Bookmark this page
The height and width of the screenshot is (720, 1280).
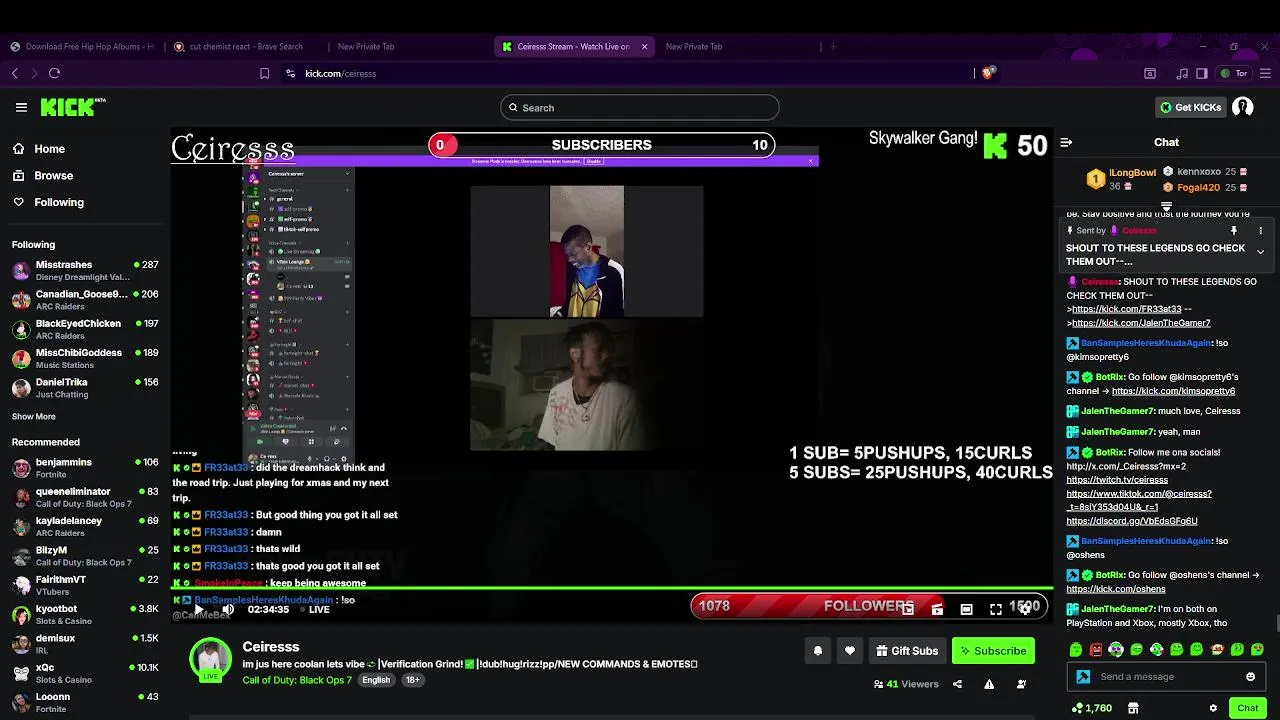tap(264, 73)
